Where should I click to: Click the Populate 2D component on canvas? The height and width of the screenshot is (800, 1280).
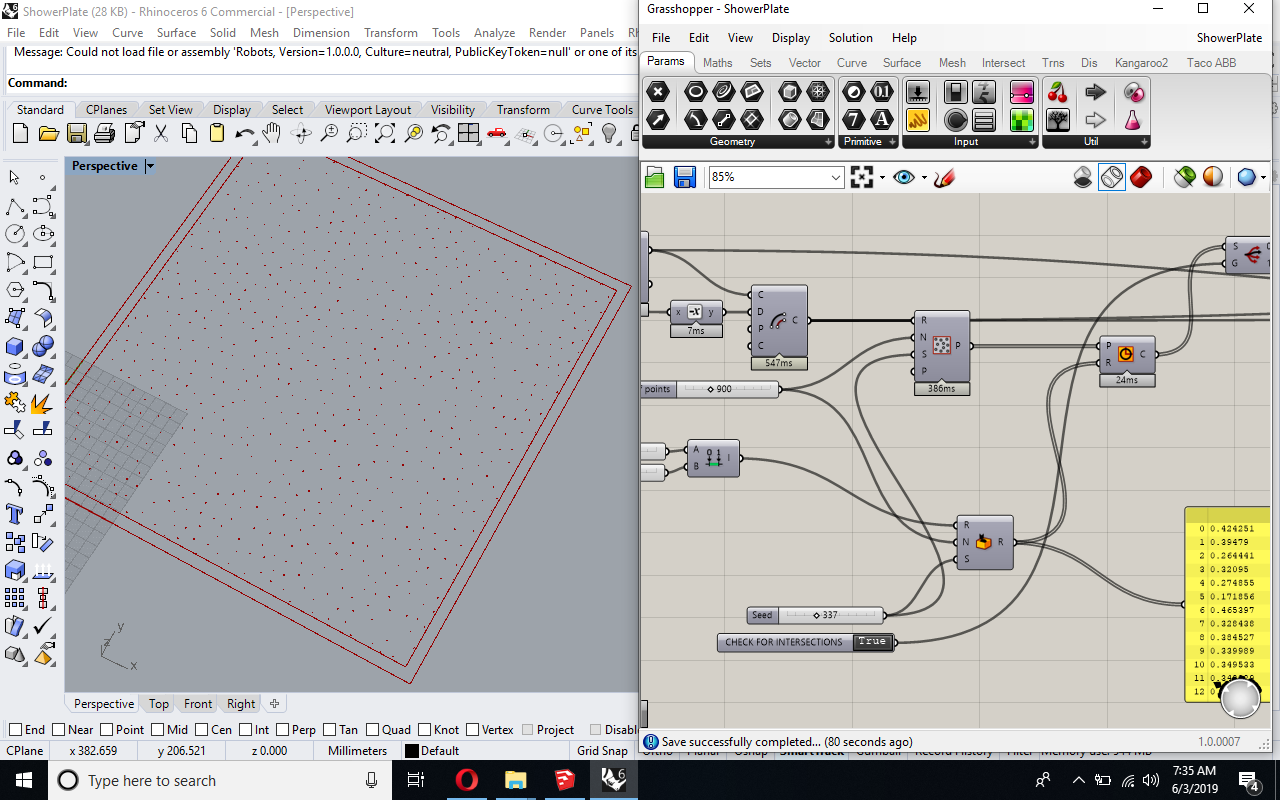[x=941, y=346]
